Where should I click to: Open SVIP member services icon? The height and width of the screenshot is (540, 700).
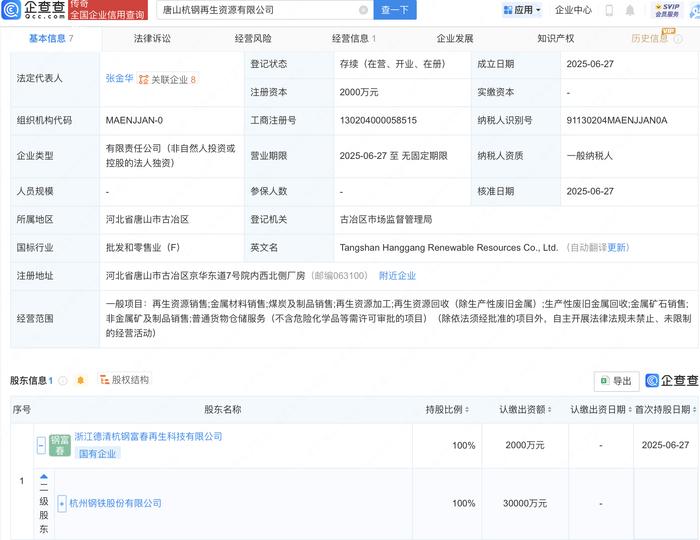click(x=667, y=10)
